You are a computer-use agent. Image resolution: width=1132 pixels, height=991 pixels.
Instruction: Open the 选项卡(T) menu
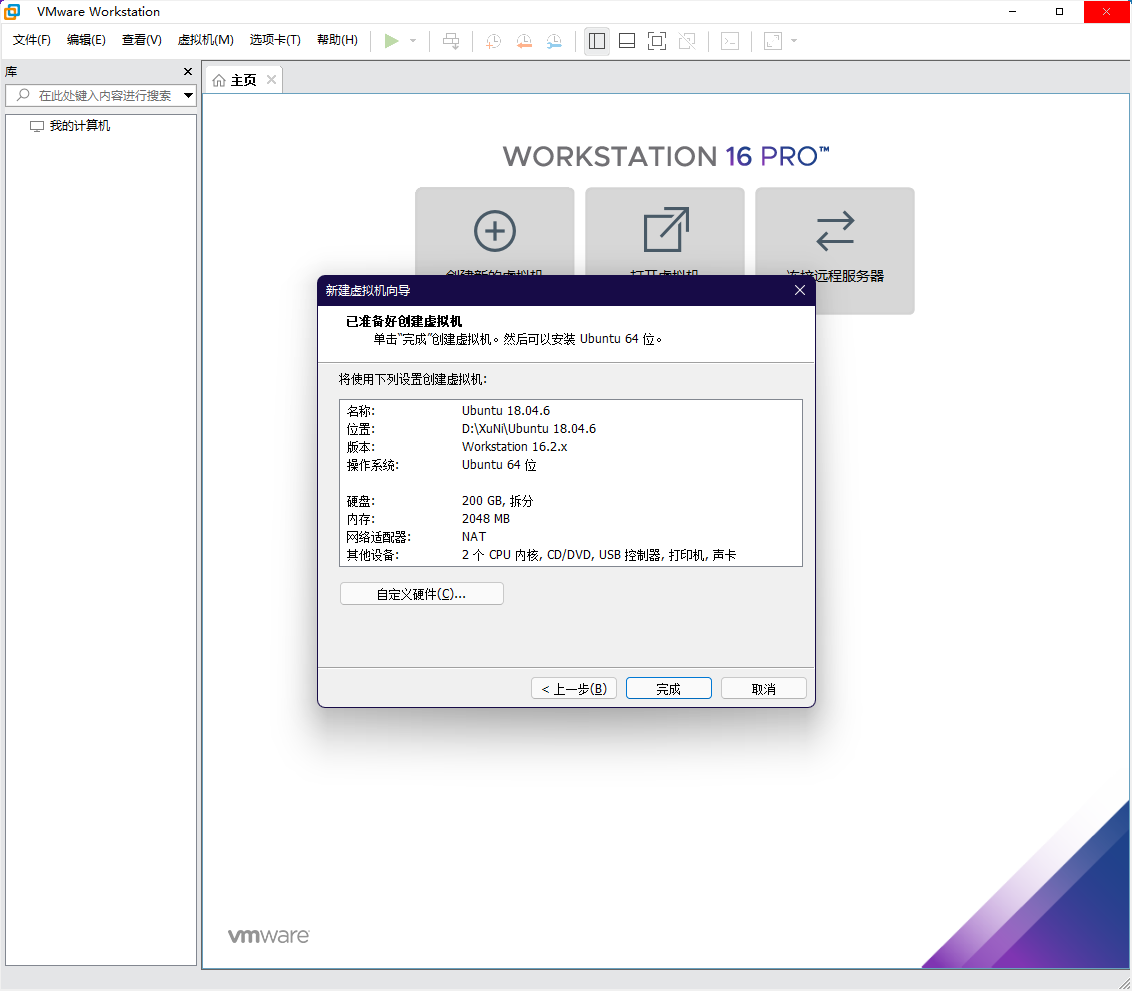(275, 40)
